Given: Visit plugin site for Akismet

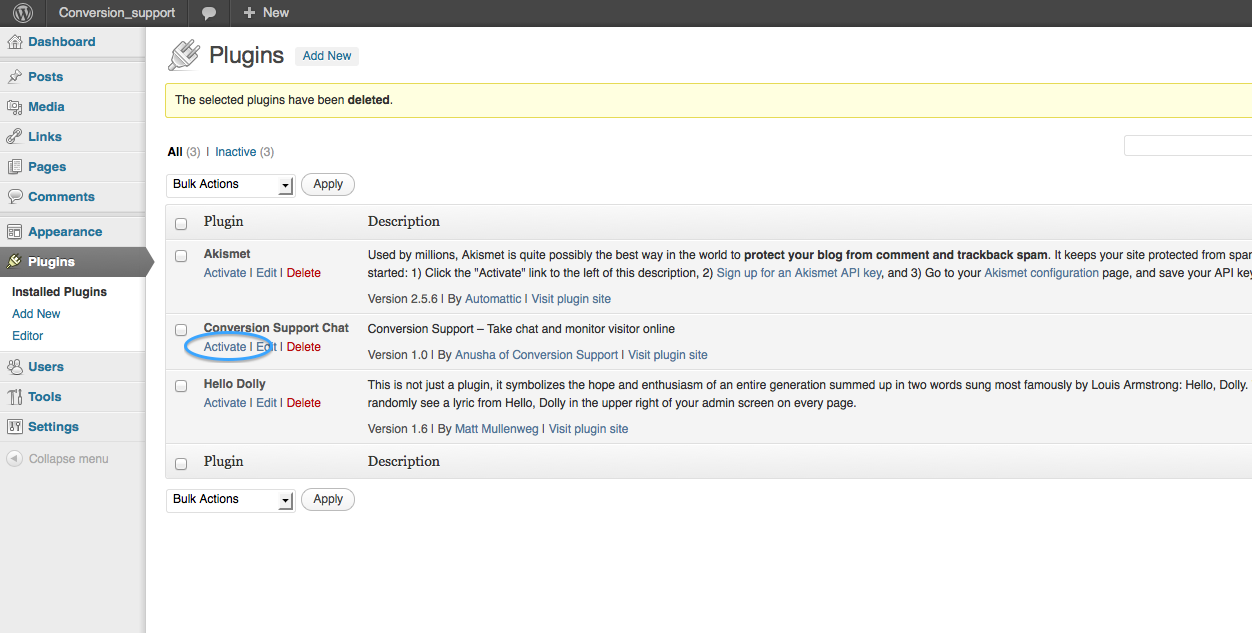Looking at the screenshot, I should pyautogui.click(x=571, y=299).
